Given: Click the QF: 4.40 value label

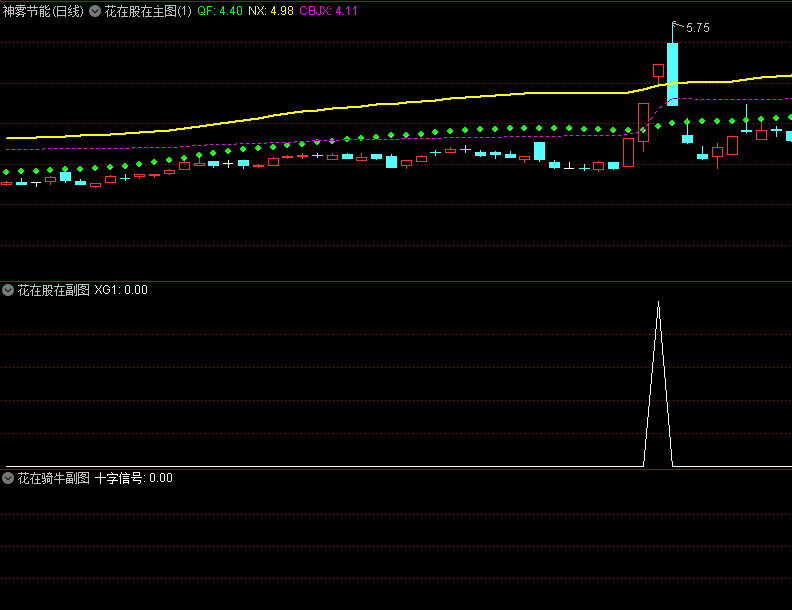Looking at the screenshot, I should click(x=220, y=11).
